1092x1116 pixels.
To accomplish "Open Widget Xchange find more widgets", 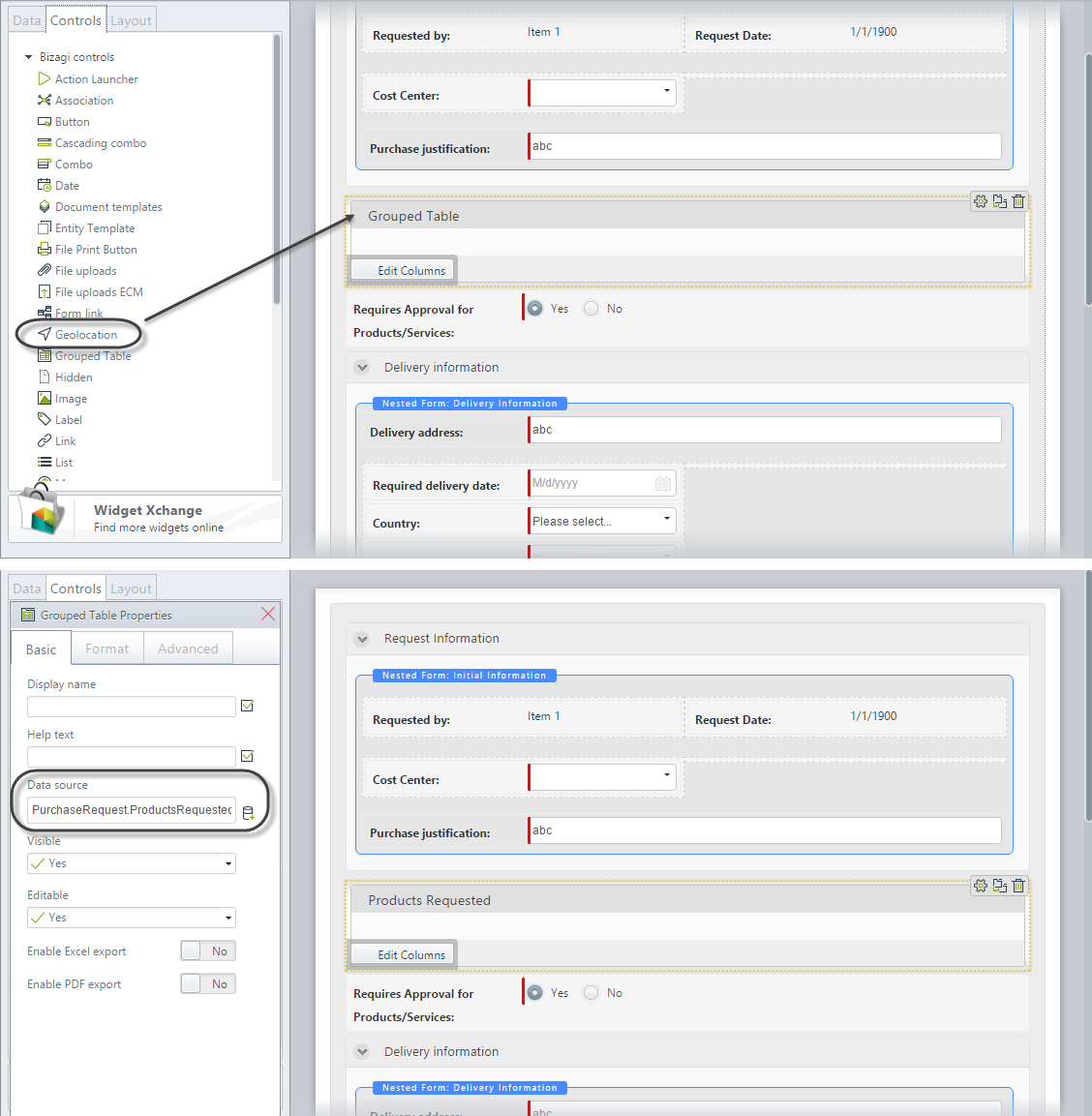I will [145, 518].
